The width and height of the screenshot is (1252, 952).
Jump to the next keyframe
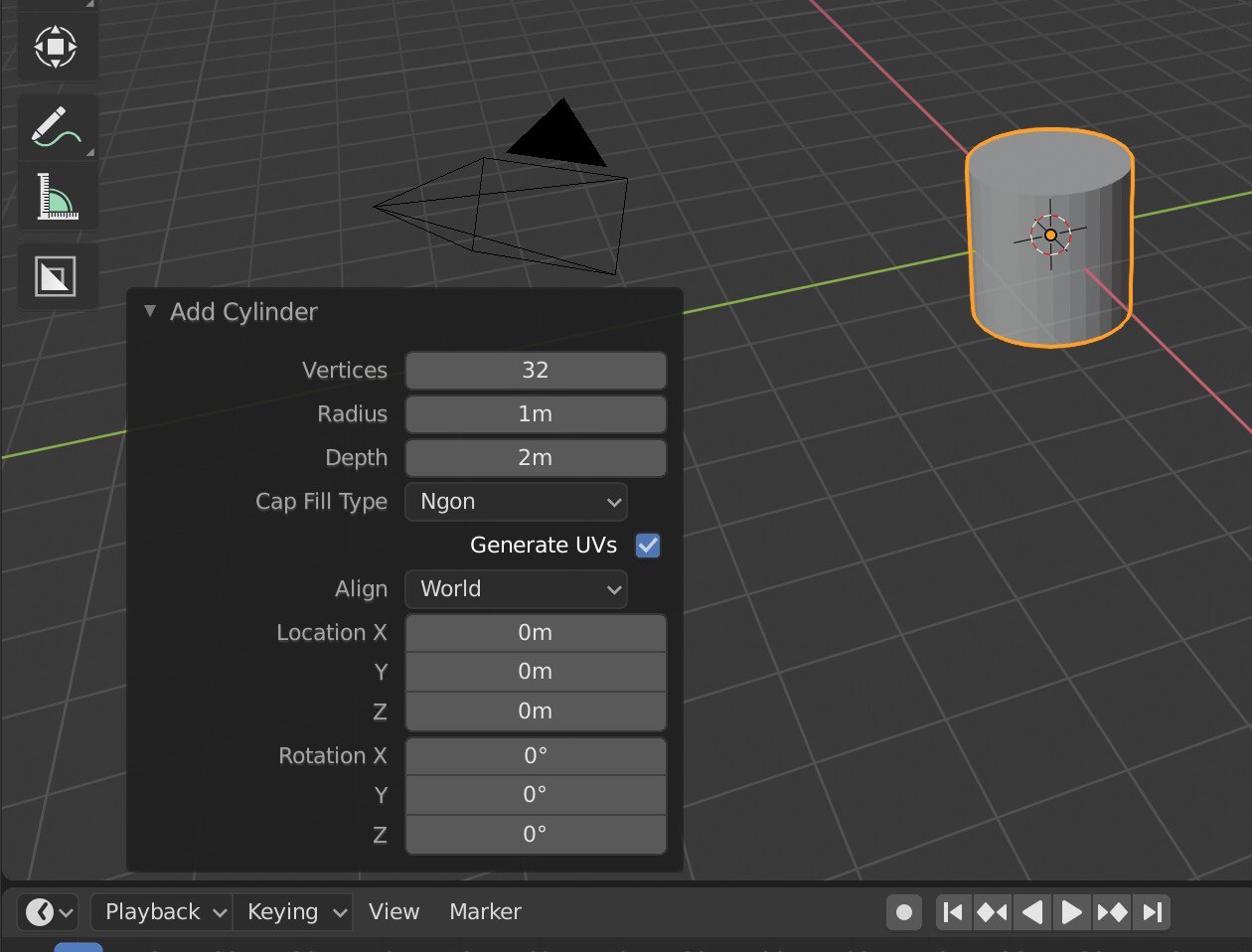coord(1112,912)
